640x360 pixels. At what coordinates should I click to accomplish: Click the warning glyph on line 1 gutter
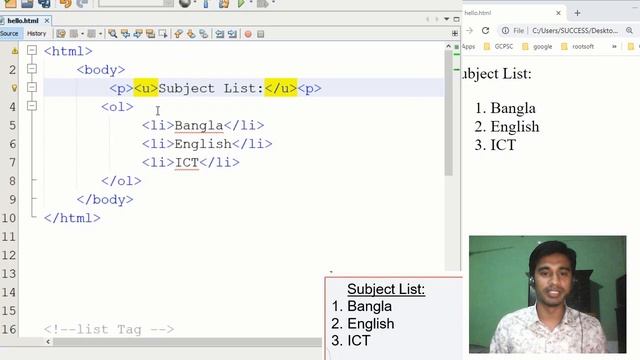(15, 51)
